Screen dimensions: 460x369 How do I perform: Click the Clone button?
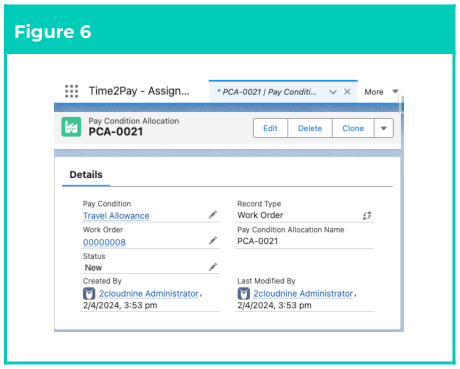click(x=353, y=128)
